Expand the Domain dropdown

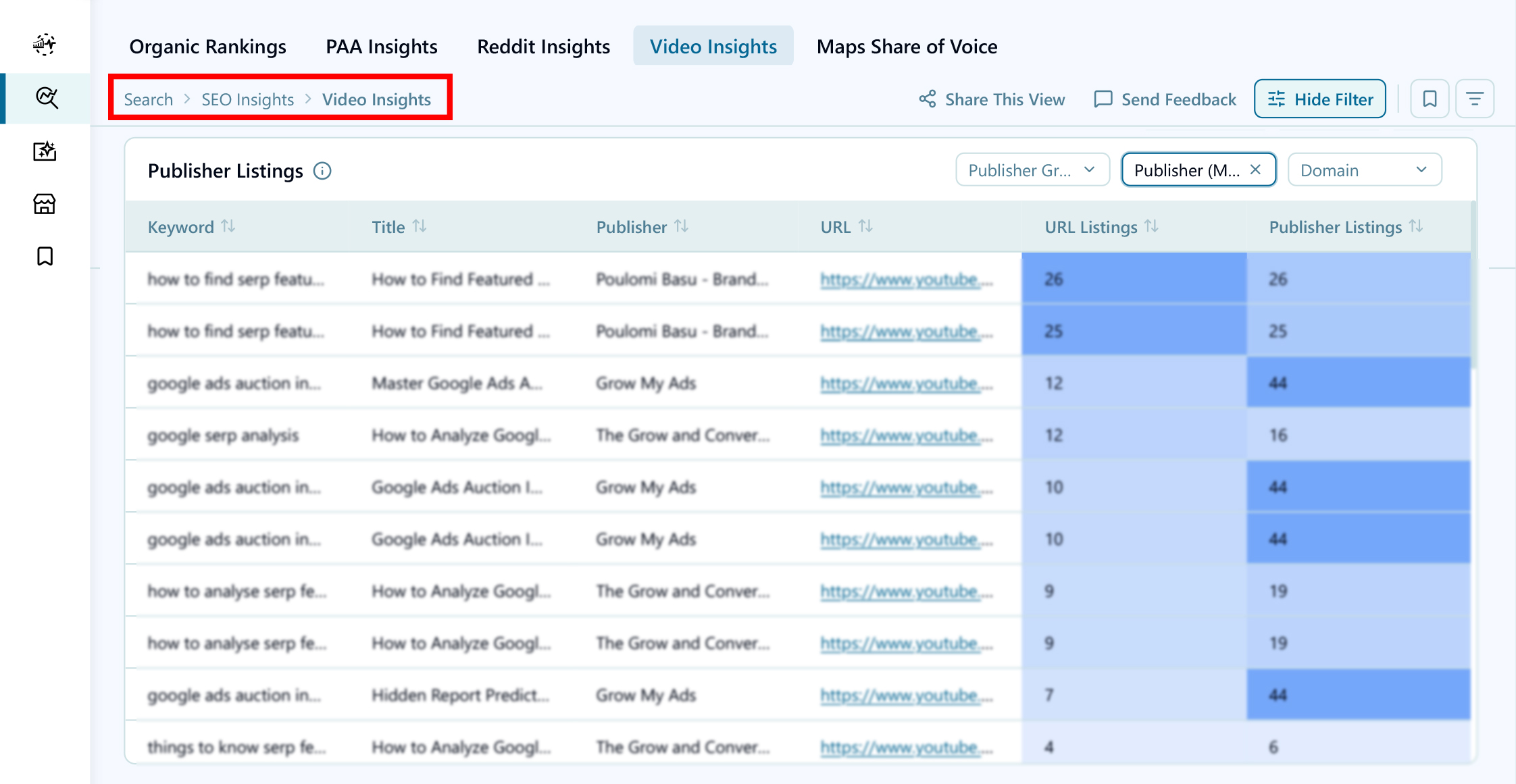(x=1365, y=169)
